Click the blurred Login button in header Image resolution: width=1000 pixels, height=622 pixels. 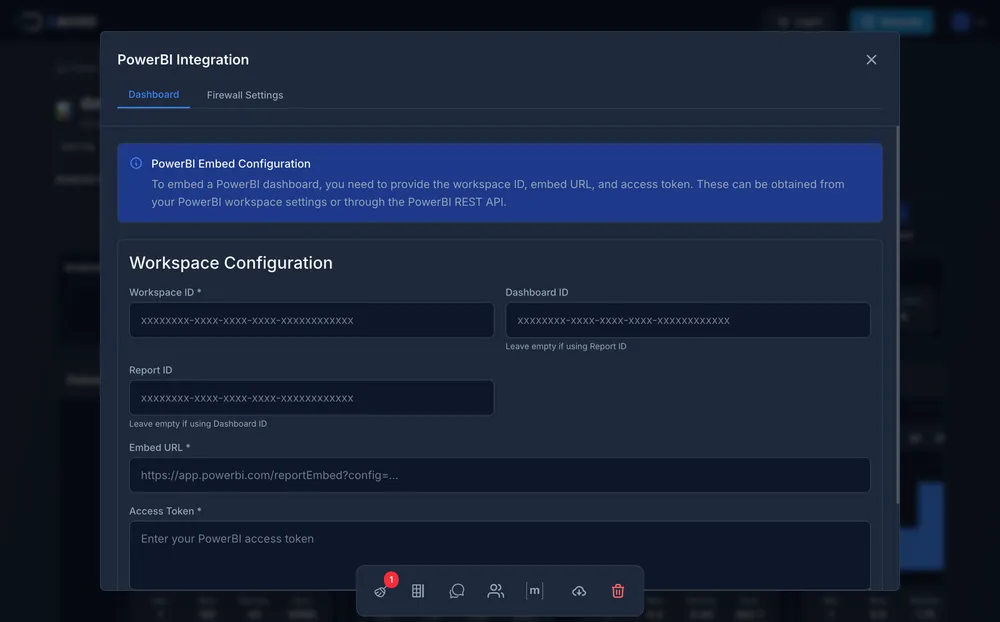click(x=800, y=21)
